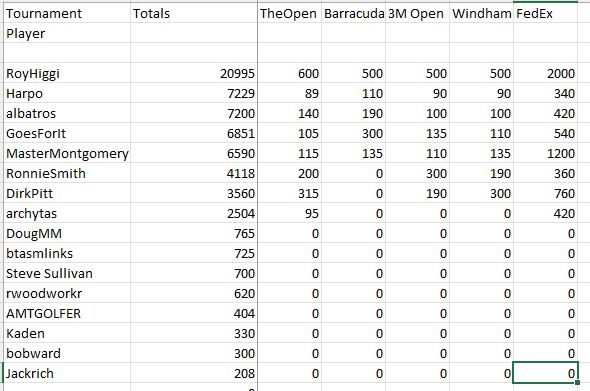Click MasterMontgomery's FedEx value 1200

(545, 153)
